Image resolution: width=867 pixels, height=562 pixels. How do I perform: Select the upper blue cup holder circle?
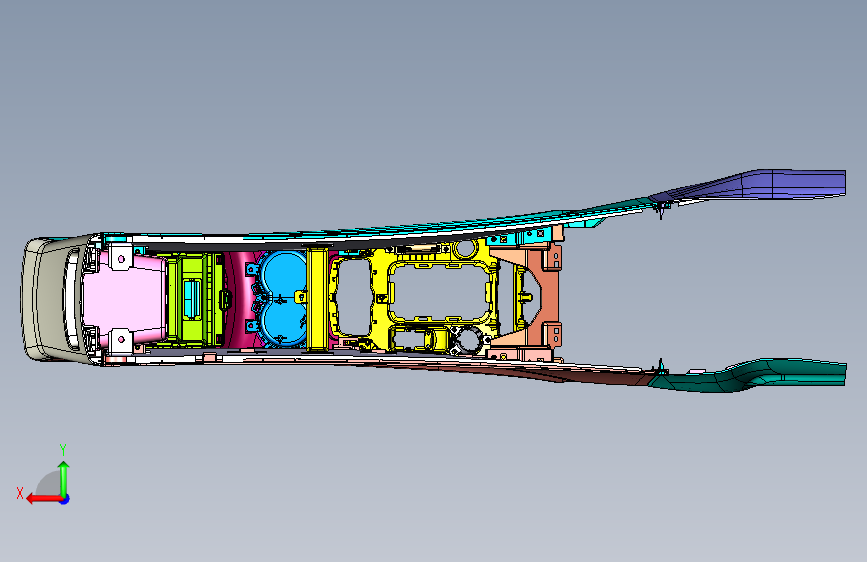(284, 274)
